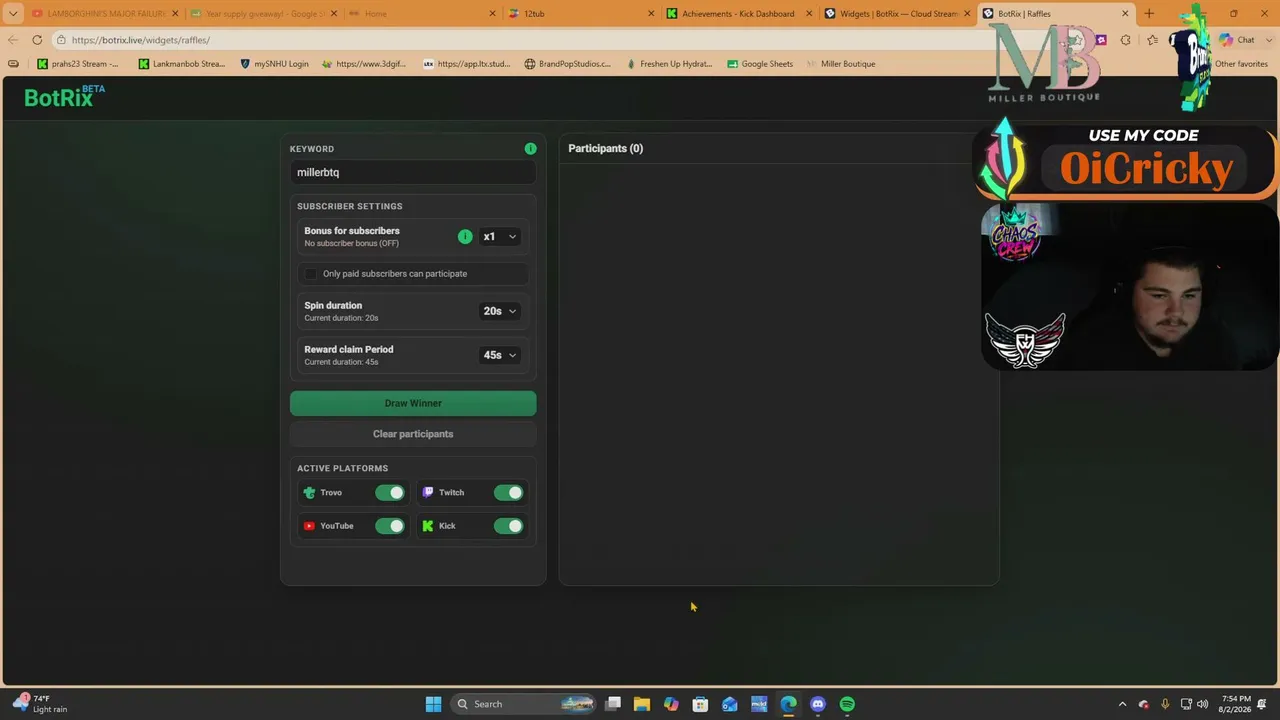Turn off the Twitch platform toggle
This screenshot has height=720, width=1280.
[508, 493]
